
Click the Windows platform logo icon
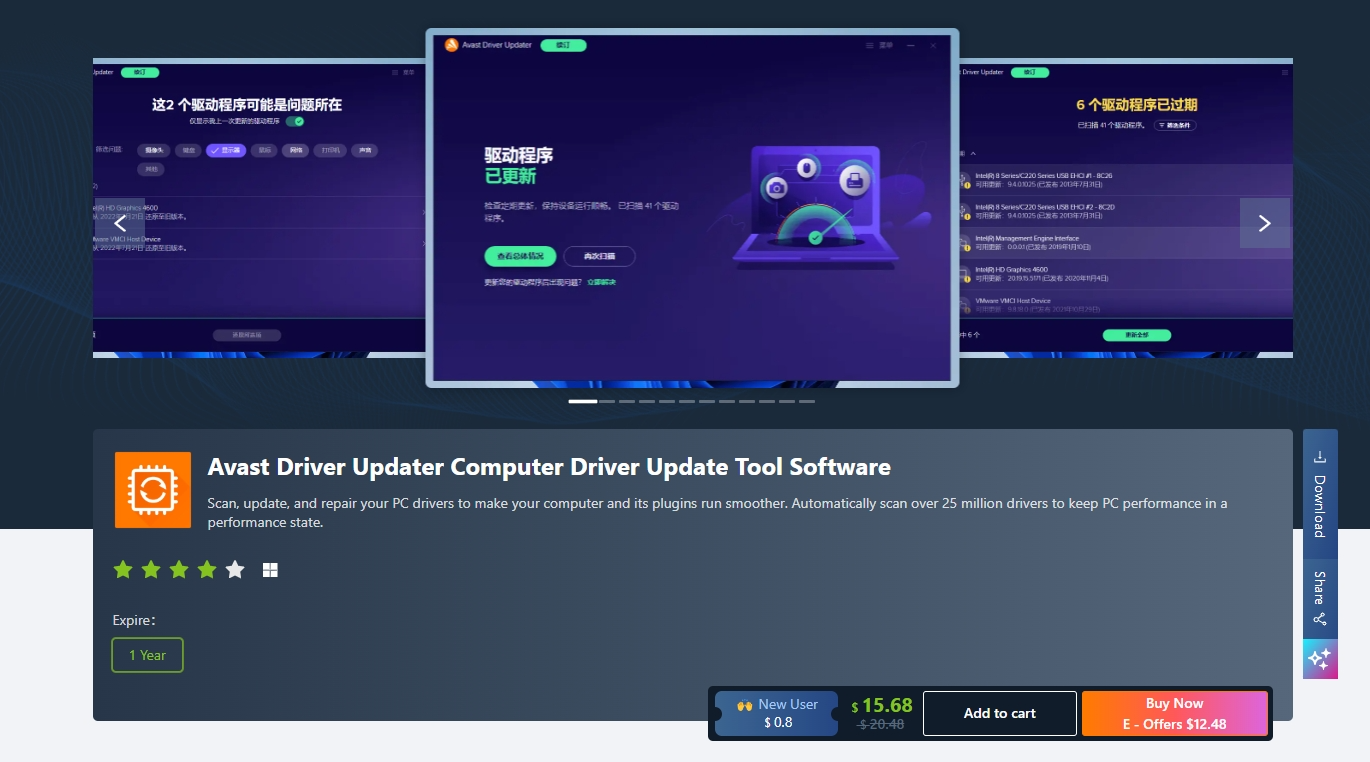[x=270, y=570]
